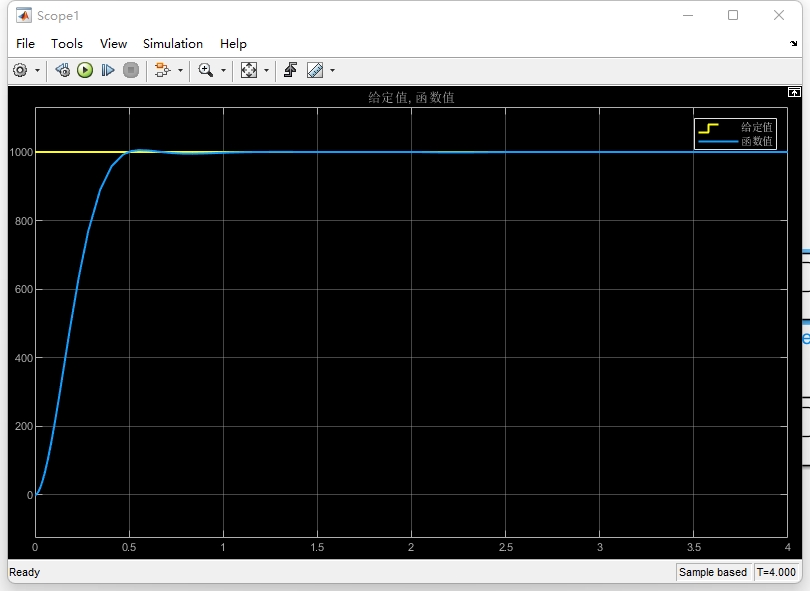Viewport: 810px width, 591px height.
Task: Click the MATLAB icon in the title bar
Action: [23, 15]
